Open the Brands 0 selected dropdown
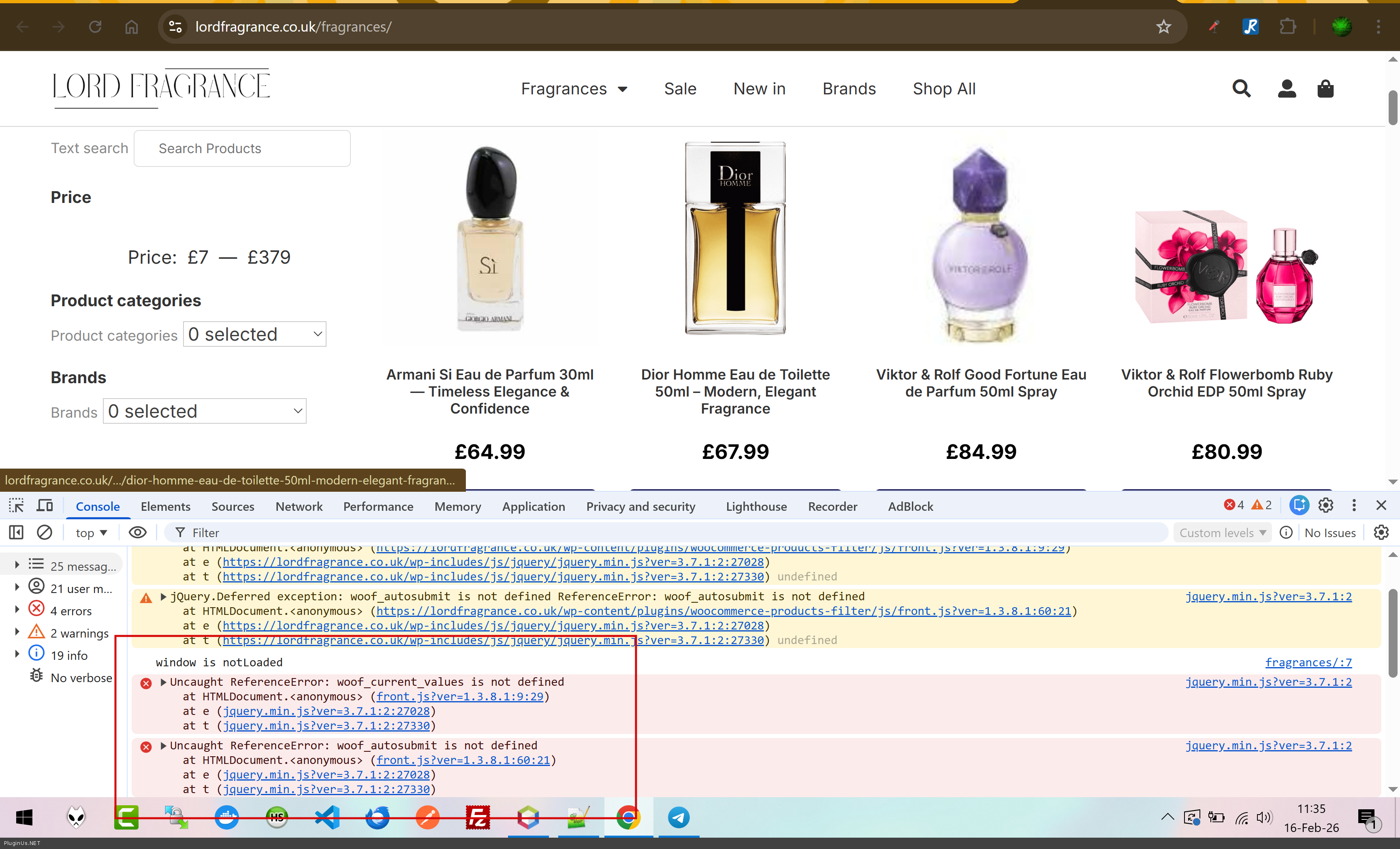Image resolution: width=1400 pixels, height=849 pixels. (x=205, y=411)
